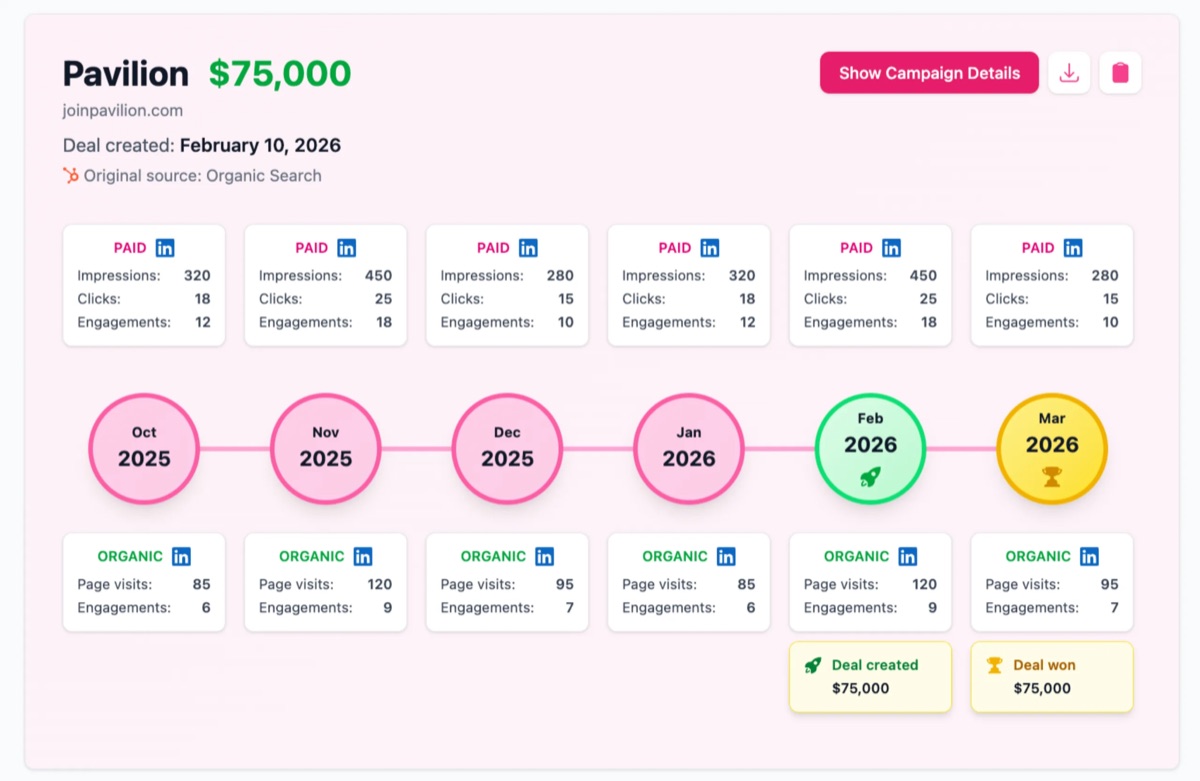Click the Oct 2025 organic Page visits value 85
The image size is (1200, 781).
pos(201,584)
